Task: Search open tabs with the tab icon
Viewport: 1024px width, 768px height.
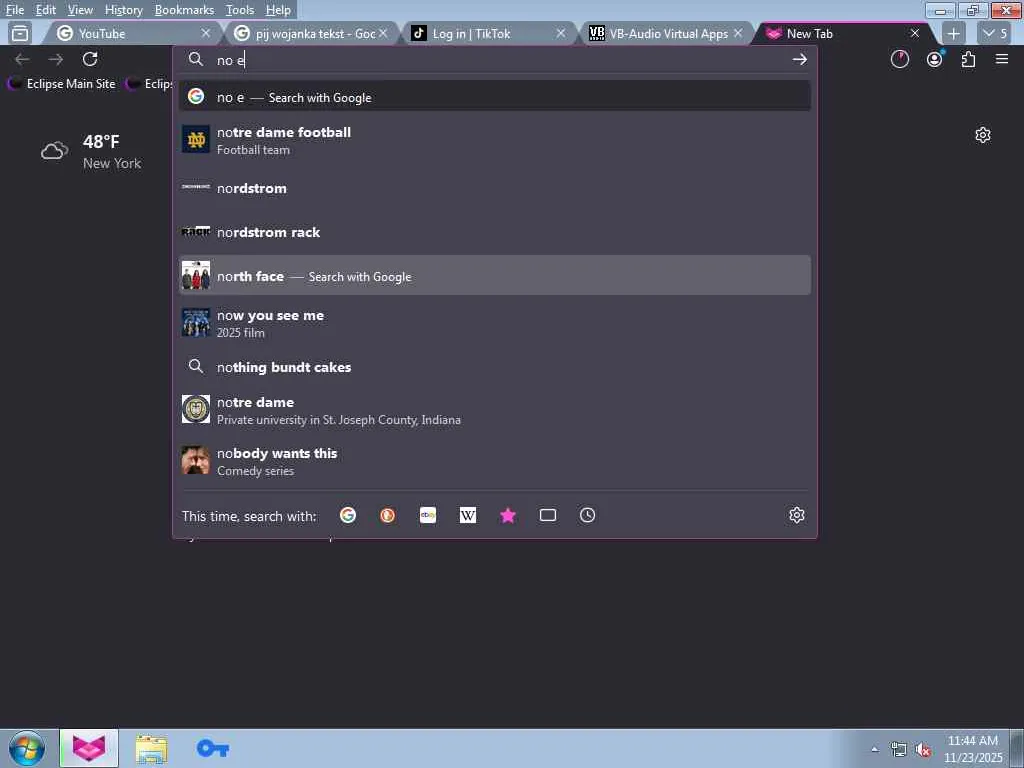Action: pyautogui.click(x=547, y=515)
